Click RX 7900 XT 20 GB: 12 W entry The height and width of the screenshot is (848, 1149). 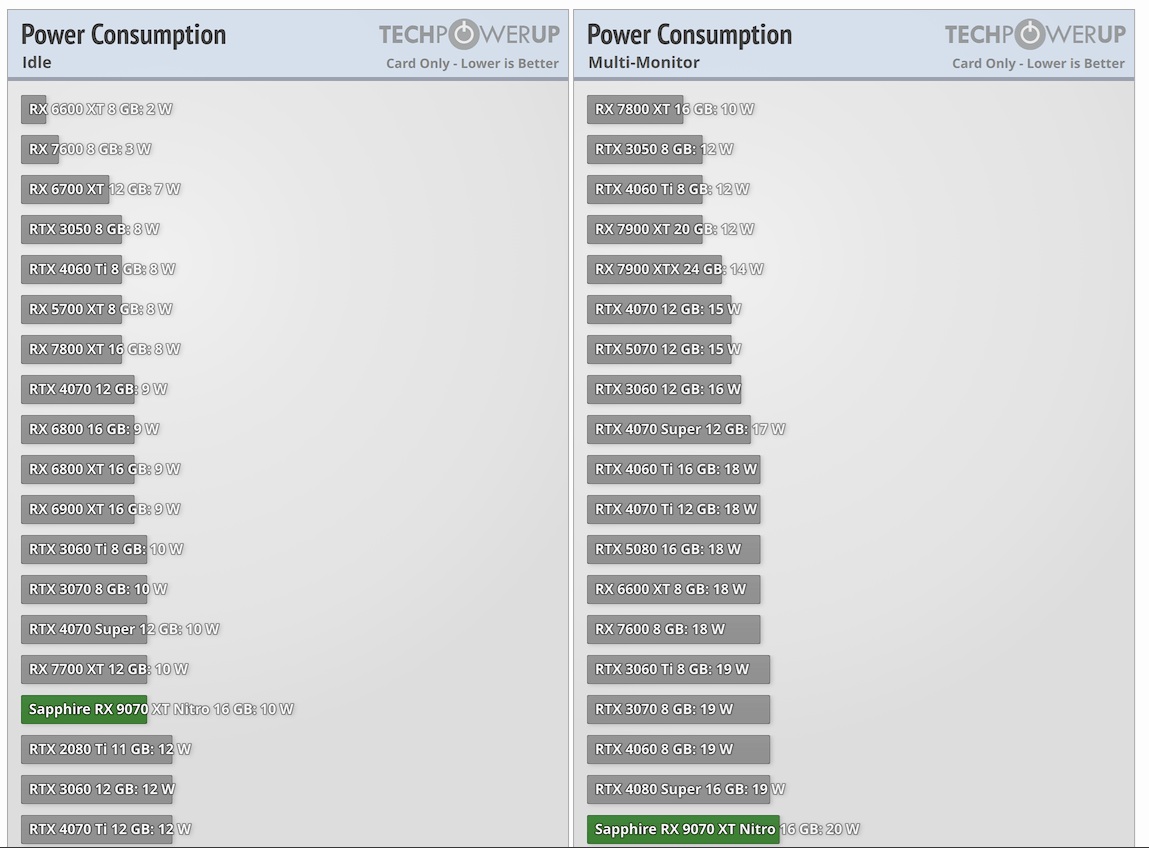pyautogui.click(x=645, y=229)
